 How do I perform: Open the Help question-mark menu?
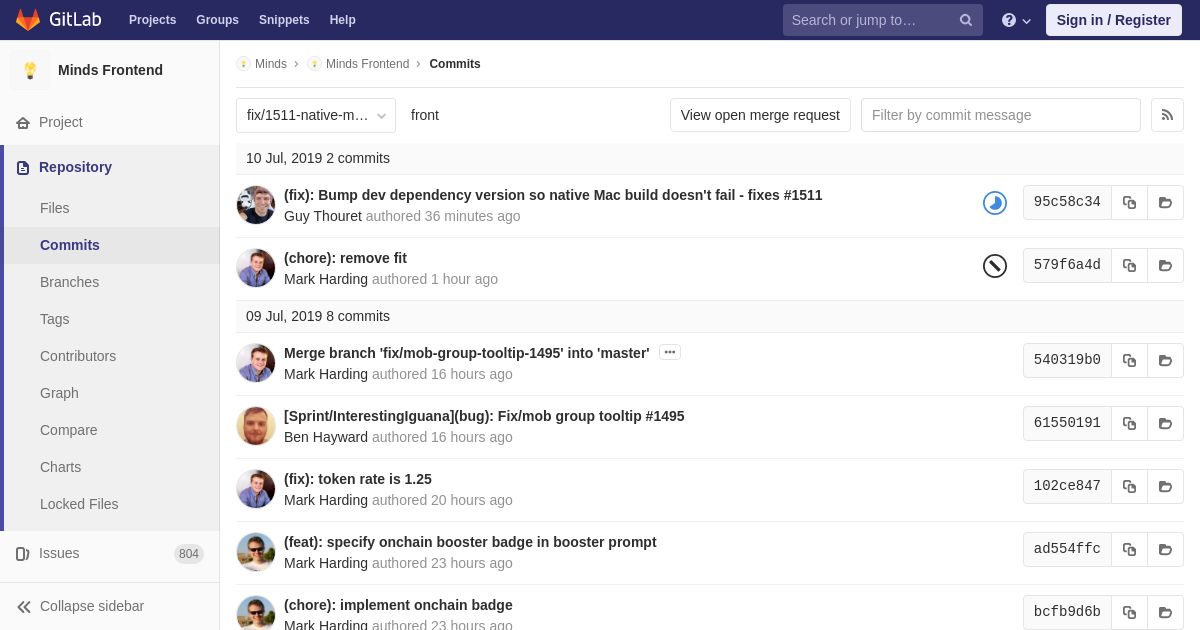click(x=1016, y=20)
